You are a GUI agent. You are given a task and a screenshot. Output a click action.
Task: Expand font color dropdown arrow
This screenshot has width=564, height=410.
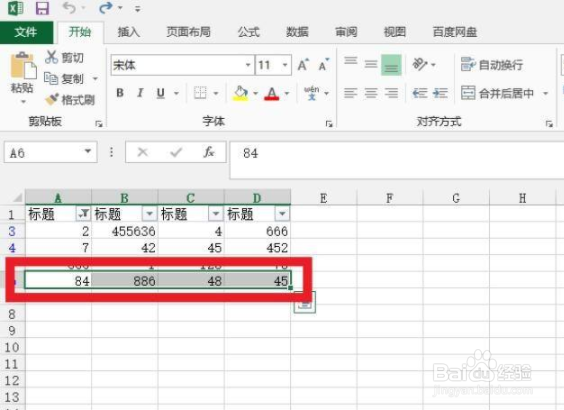[287, 94]
